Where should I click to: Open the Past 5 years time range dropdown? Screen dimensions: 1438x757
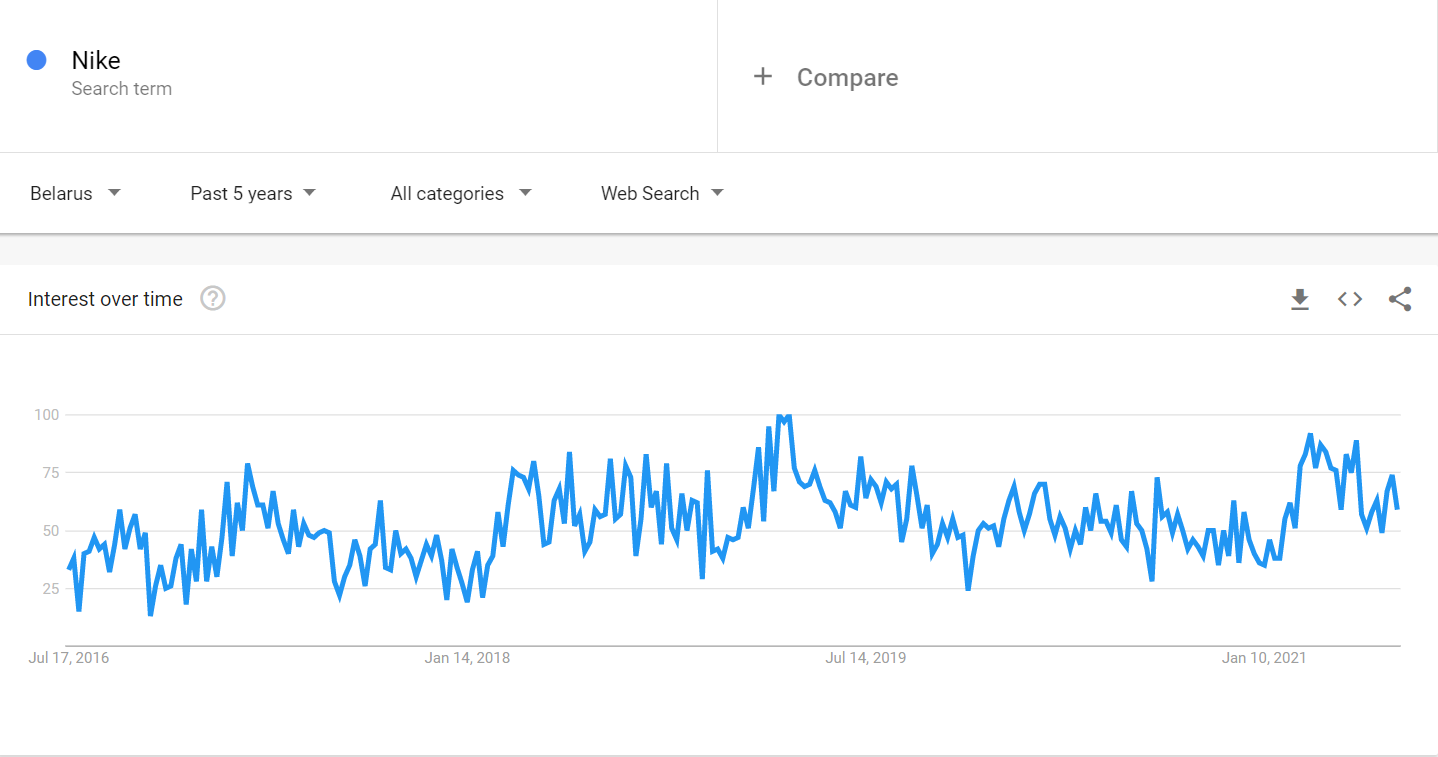pos(253,193)
